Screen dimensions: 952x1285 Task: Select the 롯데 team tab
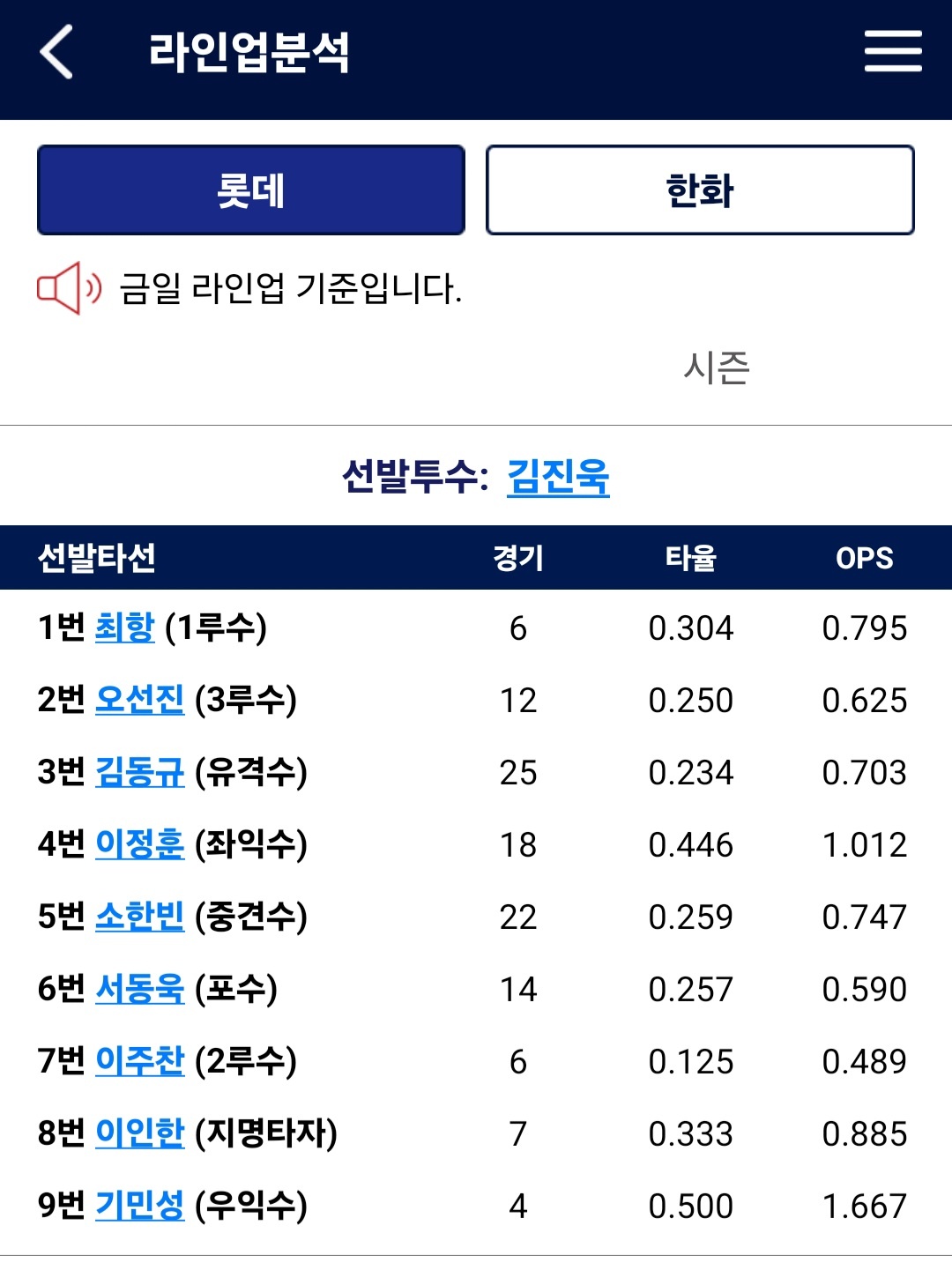coord(251,190)
